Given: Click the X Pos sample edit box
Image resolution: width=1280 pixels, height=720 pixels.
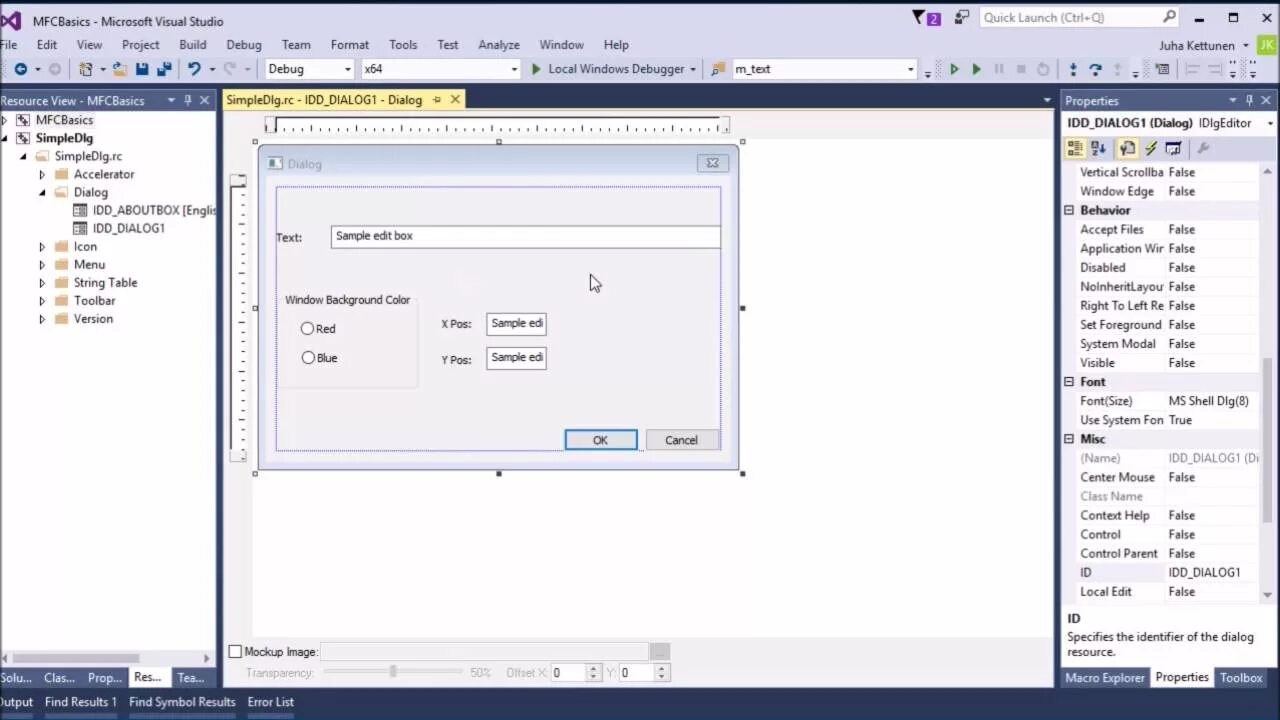Looking at the screenshot, I should (x=516, y=323).
